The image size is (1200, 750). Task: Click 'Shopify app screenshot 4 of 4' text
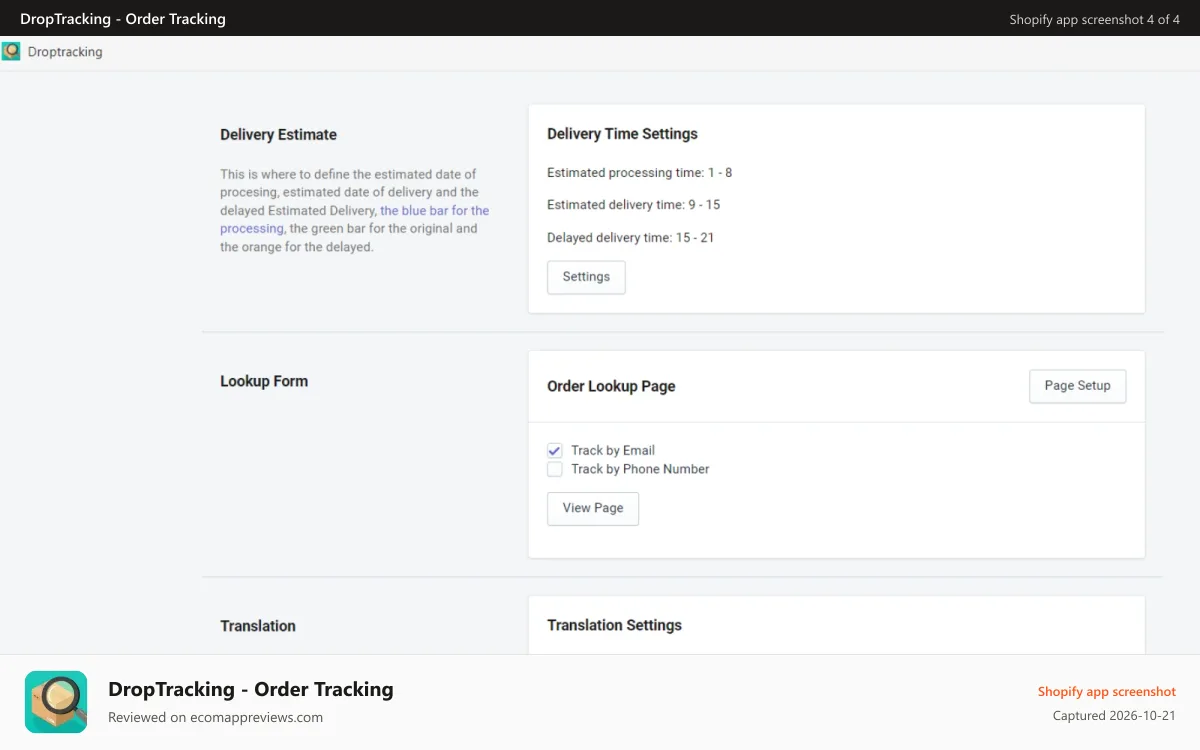tap(1095, 19)
